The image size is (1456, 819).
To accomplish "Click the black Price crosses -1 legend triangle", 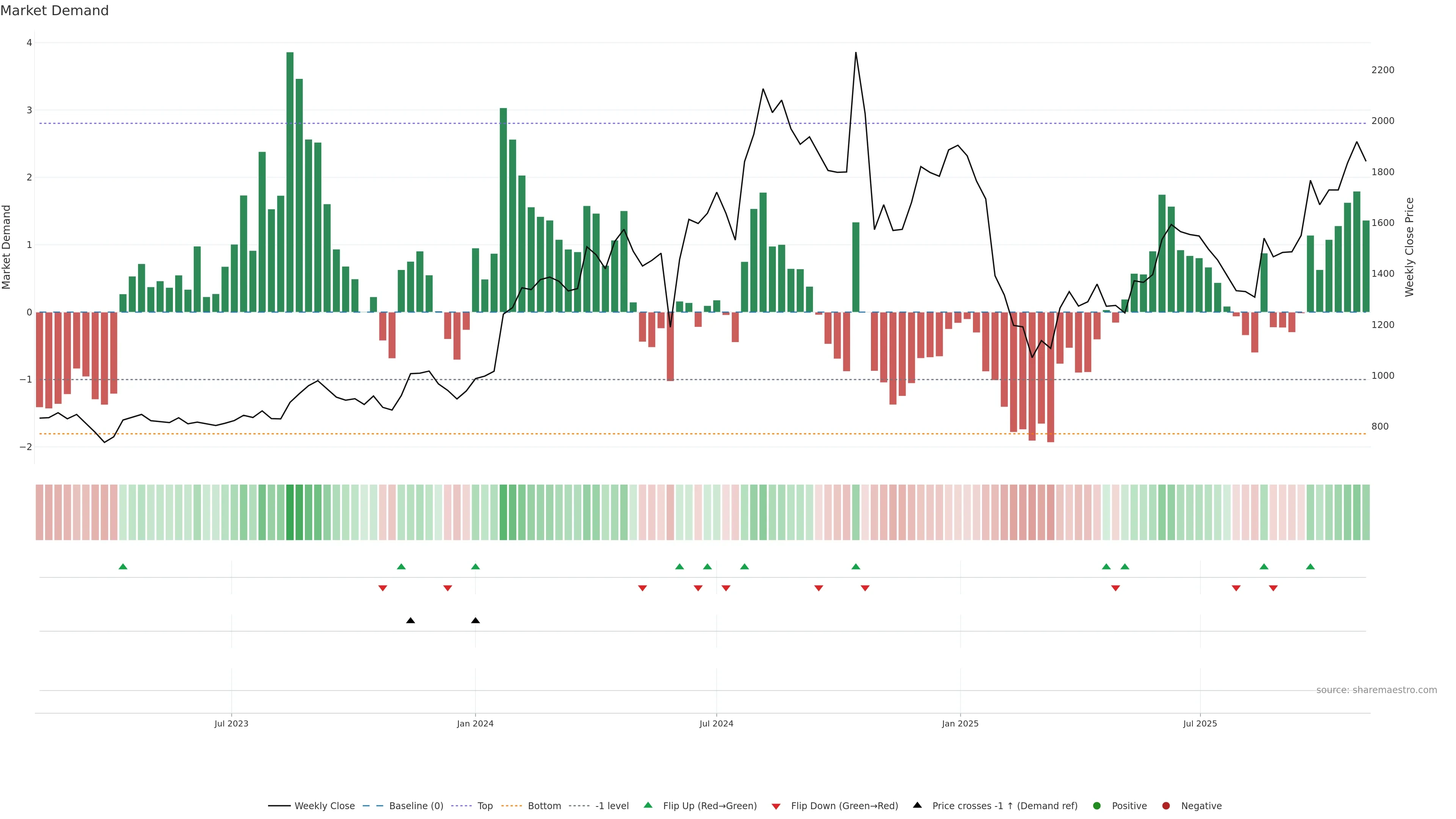I will coord(917,805).
